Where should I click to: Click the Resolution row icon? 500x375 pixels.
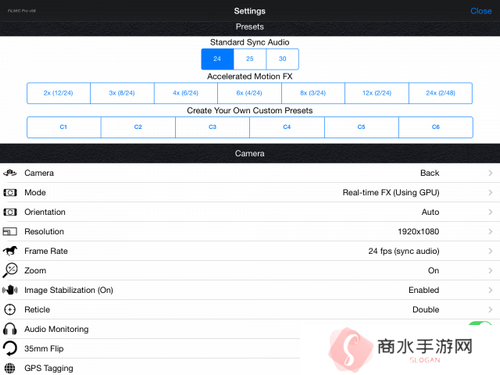click(x=10, y=231)
